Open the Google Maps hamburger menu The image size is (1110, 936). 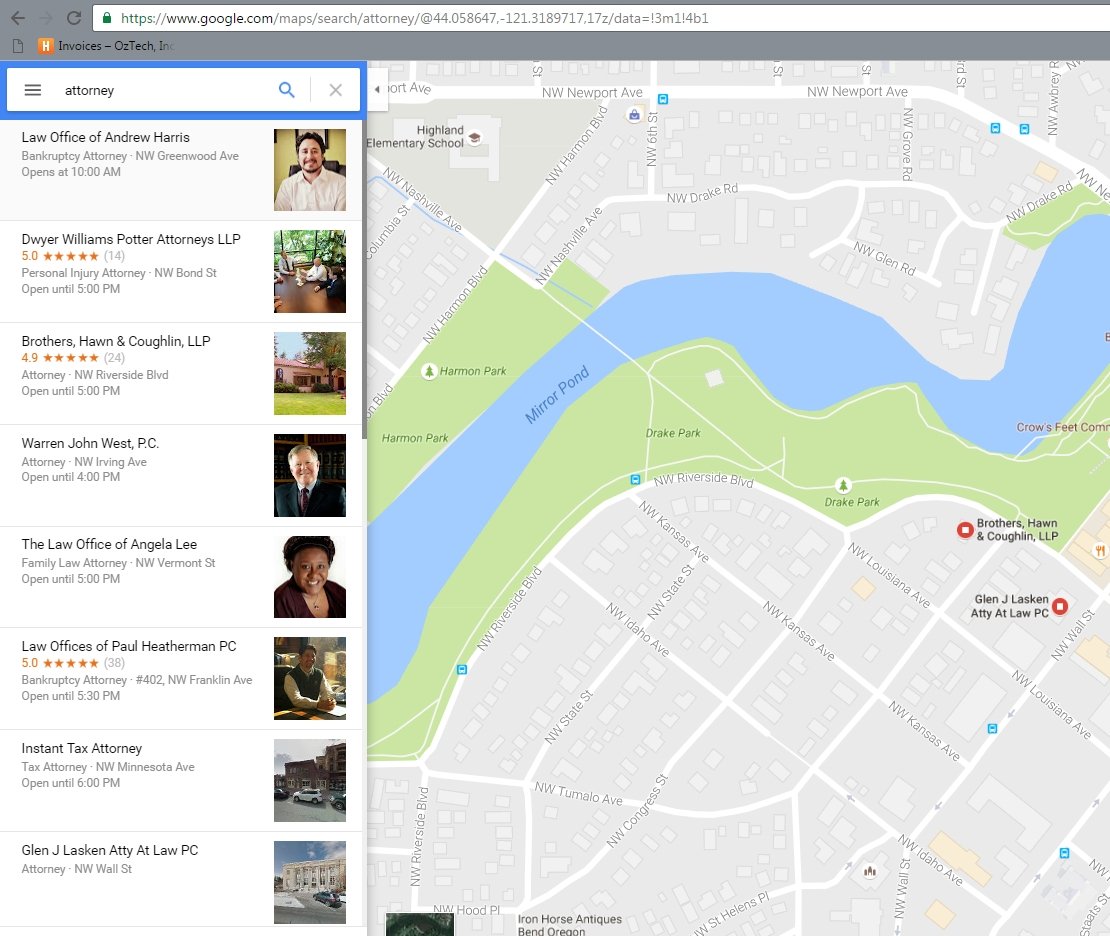(33, 90)
